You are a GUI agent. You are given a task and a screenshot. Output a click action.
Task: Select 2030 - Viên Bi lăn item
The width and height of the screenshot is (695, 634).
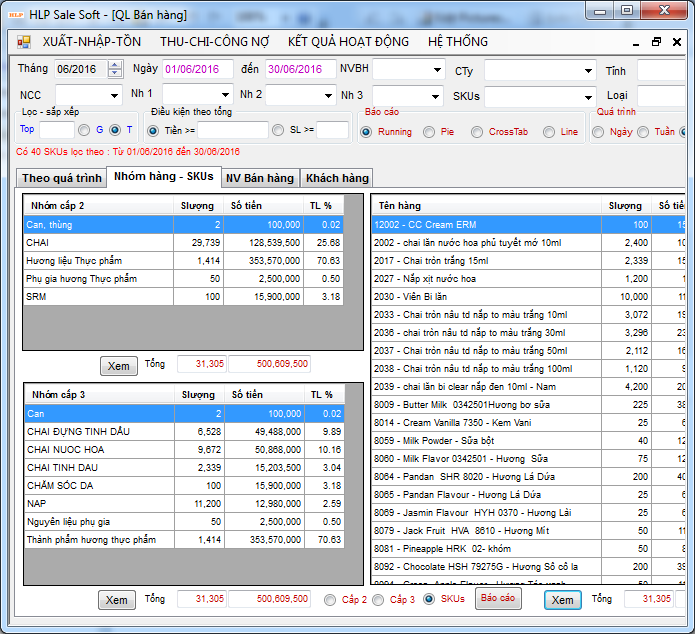click(529, 297)
